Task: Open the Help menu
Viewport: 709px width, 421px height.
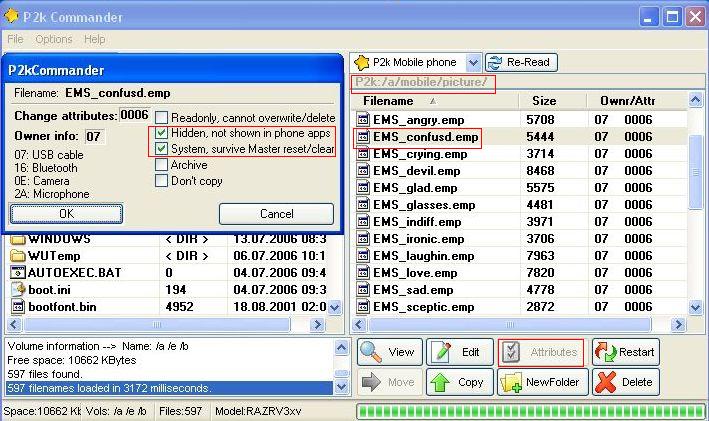Action: pyautogui.click(x=95, y=39)
